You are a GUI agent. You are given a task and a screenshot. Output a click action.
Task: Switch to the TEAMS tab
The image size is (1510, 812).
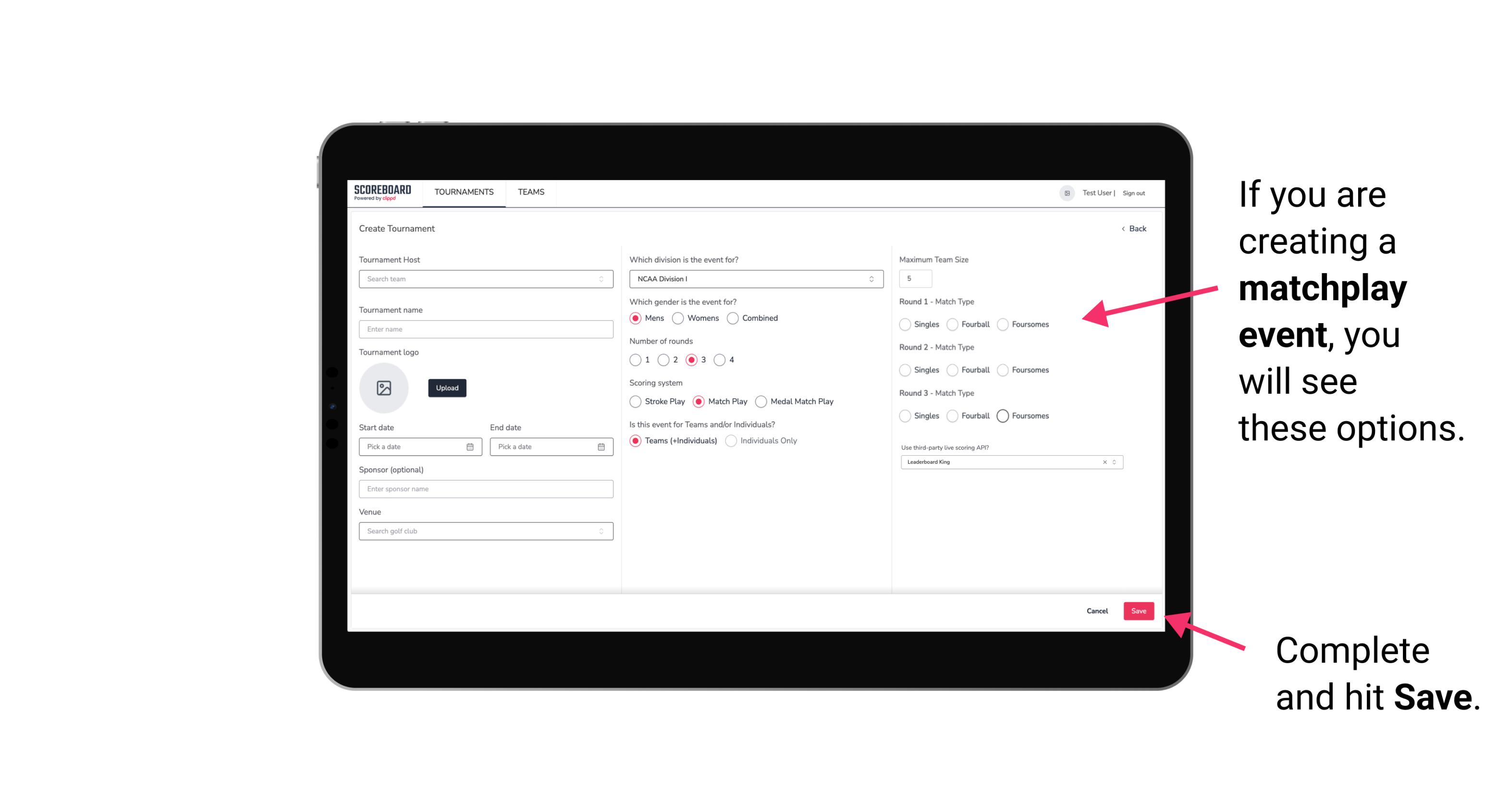click(530, 192)
